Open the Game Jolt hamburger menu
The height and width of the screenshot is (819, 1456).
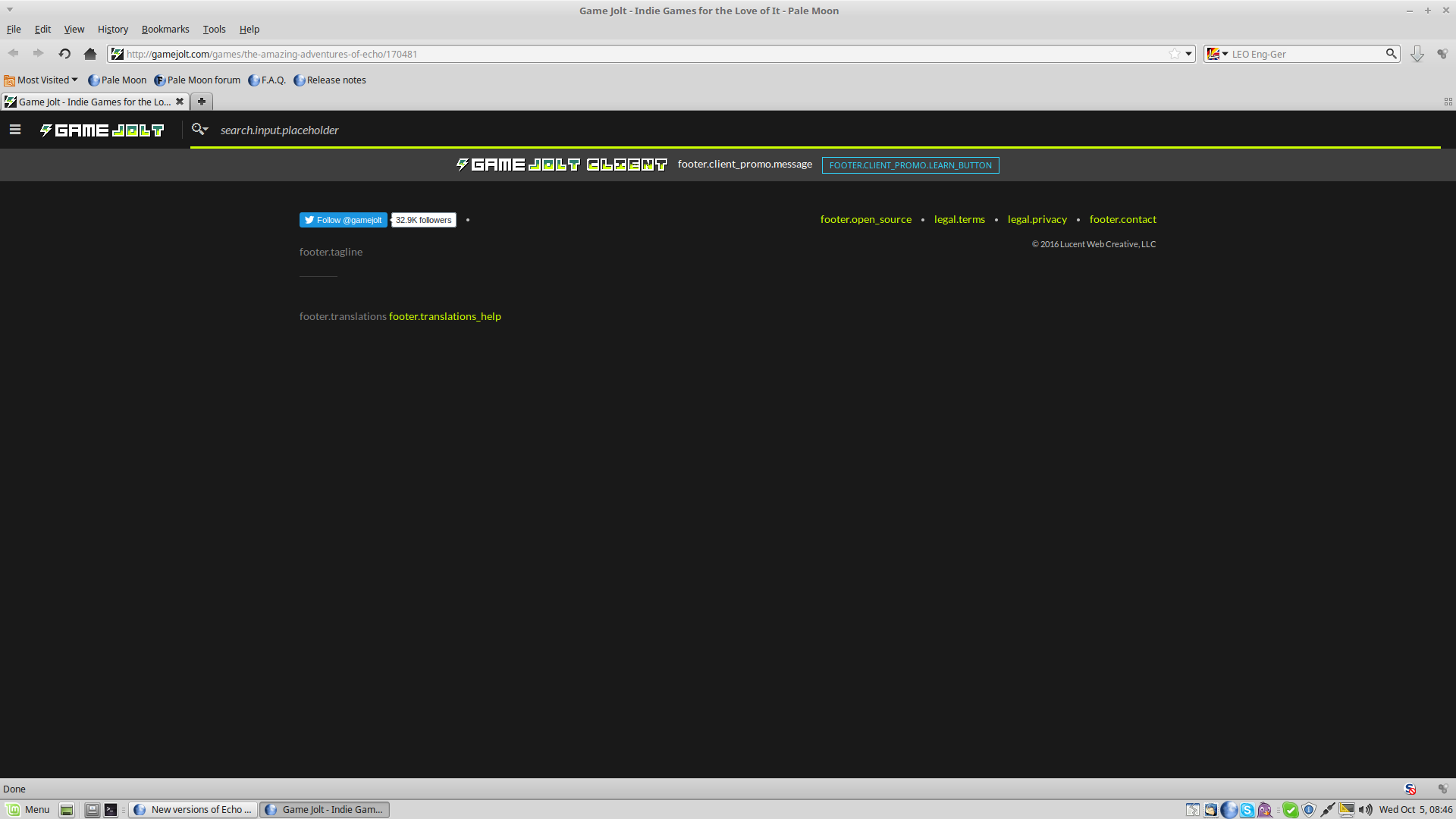[15, 130]
